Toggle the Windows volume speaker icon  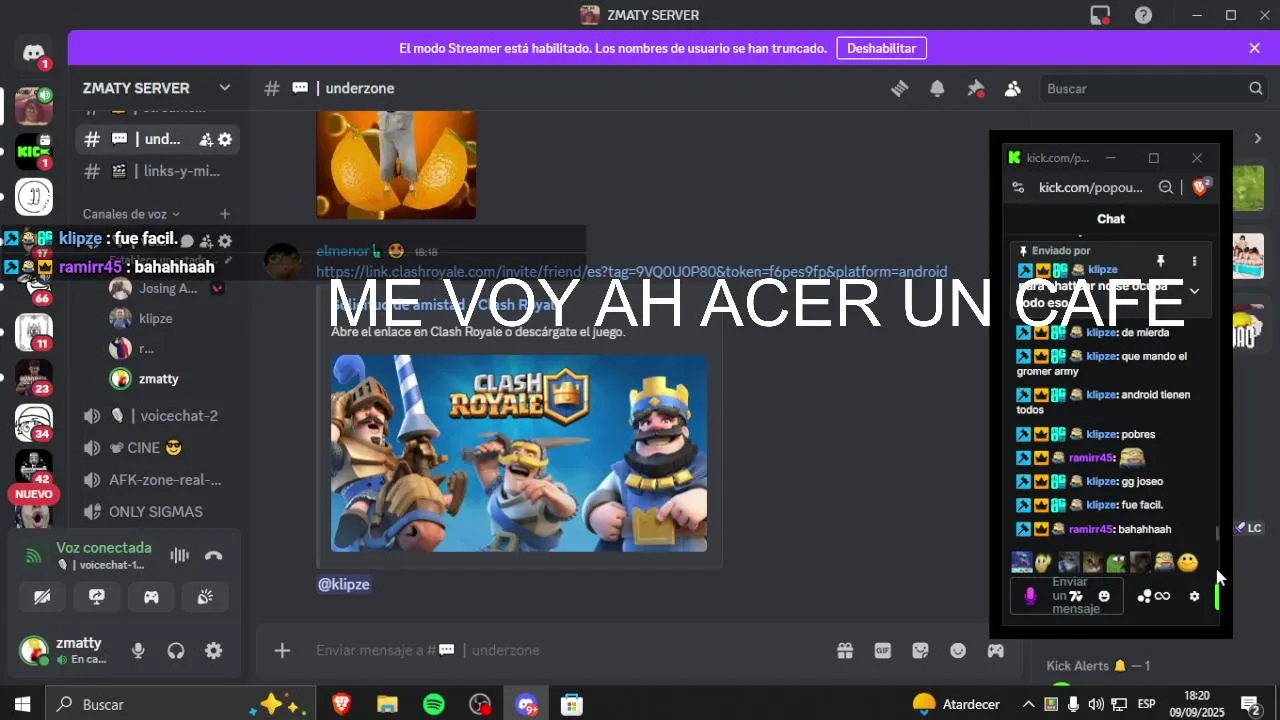1096,704
